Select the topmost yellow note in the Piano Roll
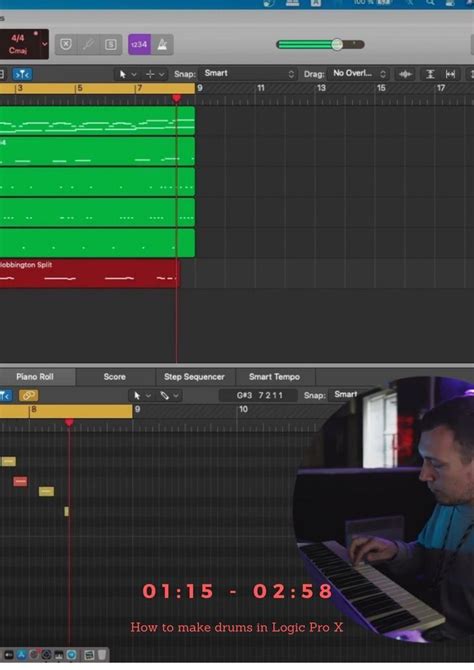The width and height of the screenshot is (474, 670). [9, 461]
